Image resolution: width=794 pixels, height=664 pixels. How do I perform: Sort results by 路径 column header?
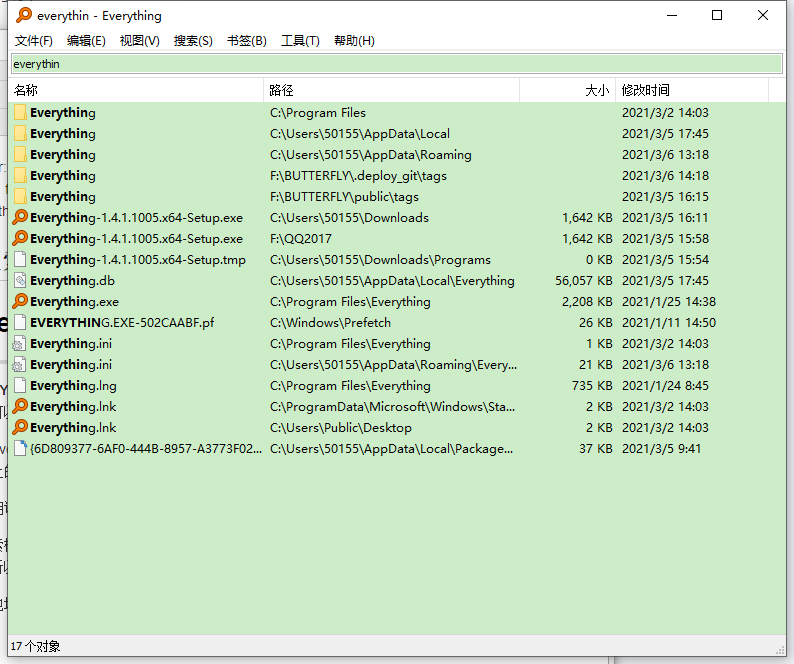tap(391, 90)
